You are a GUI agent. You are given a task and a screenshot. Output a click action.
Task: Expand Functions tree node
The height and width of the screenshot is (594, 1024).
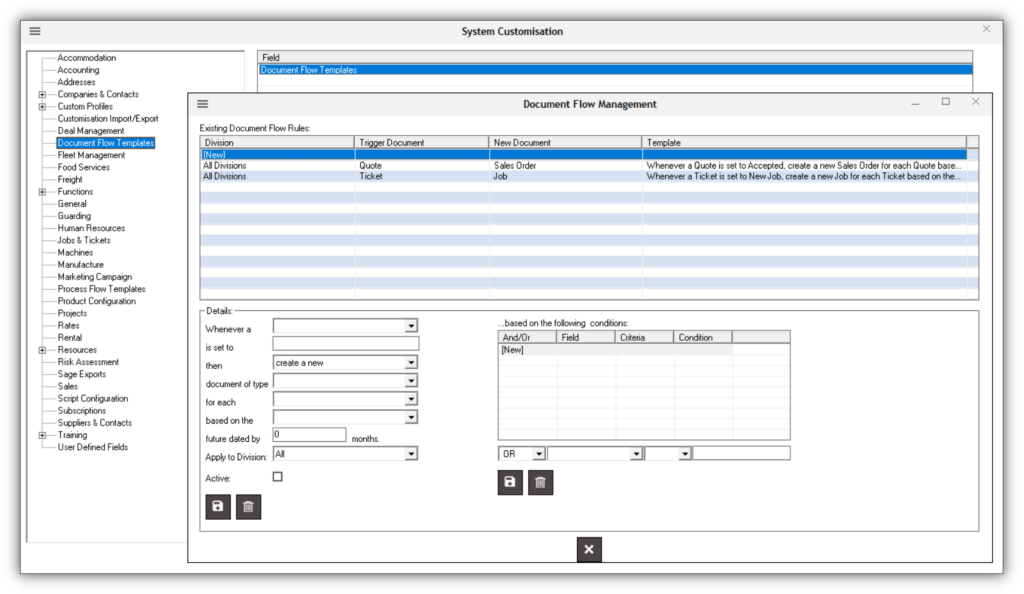tap(42, 192)
